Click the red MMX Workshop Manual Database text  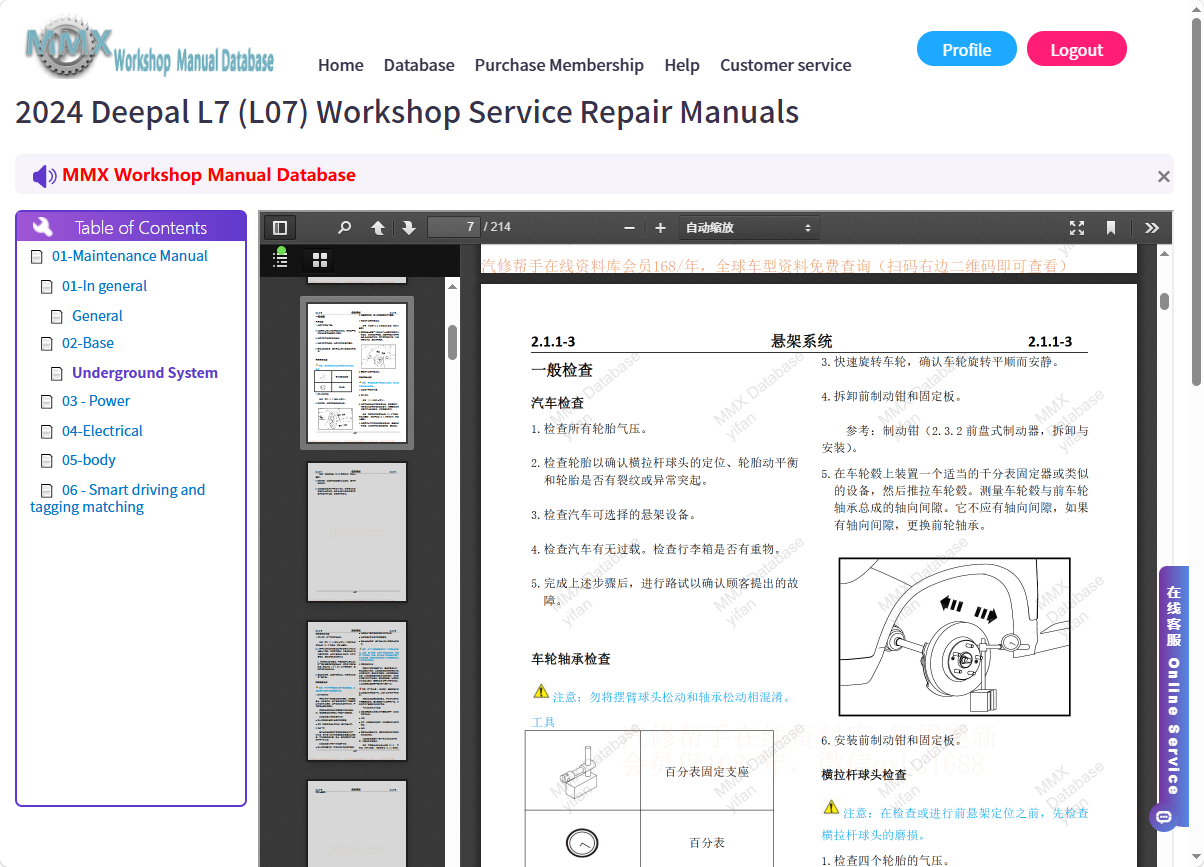(209, 175)
